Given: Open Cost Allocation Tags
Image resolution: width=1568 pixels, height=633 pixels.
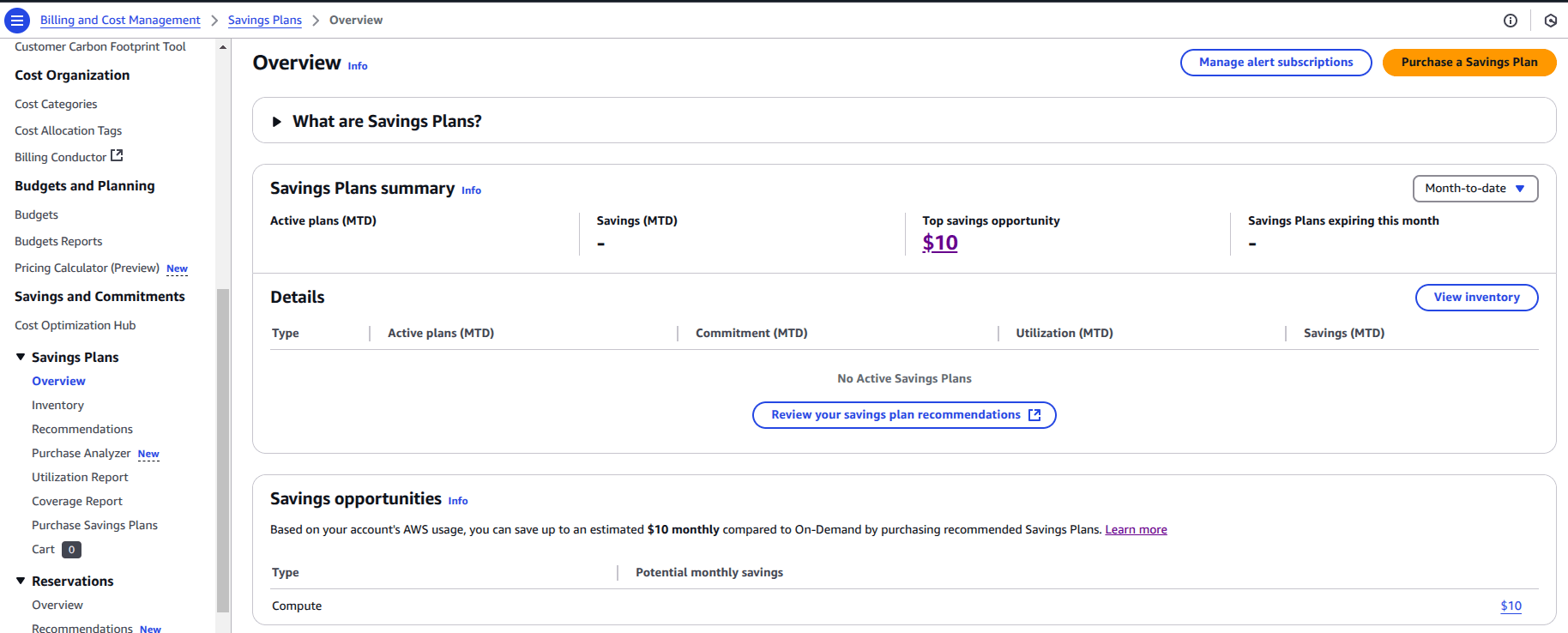Looking at the screenshot, I should (x=68, y=130).
